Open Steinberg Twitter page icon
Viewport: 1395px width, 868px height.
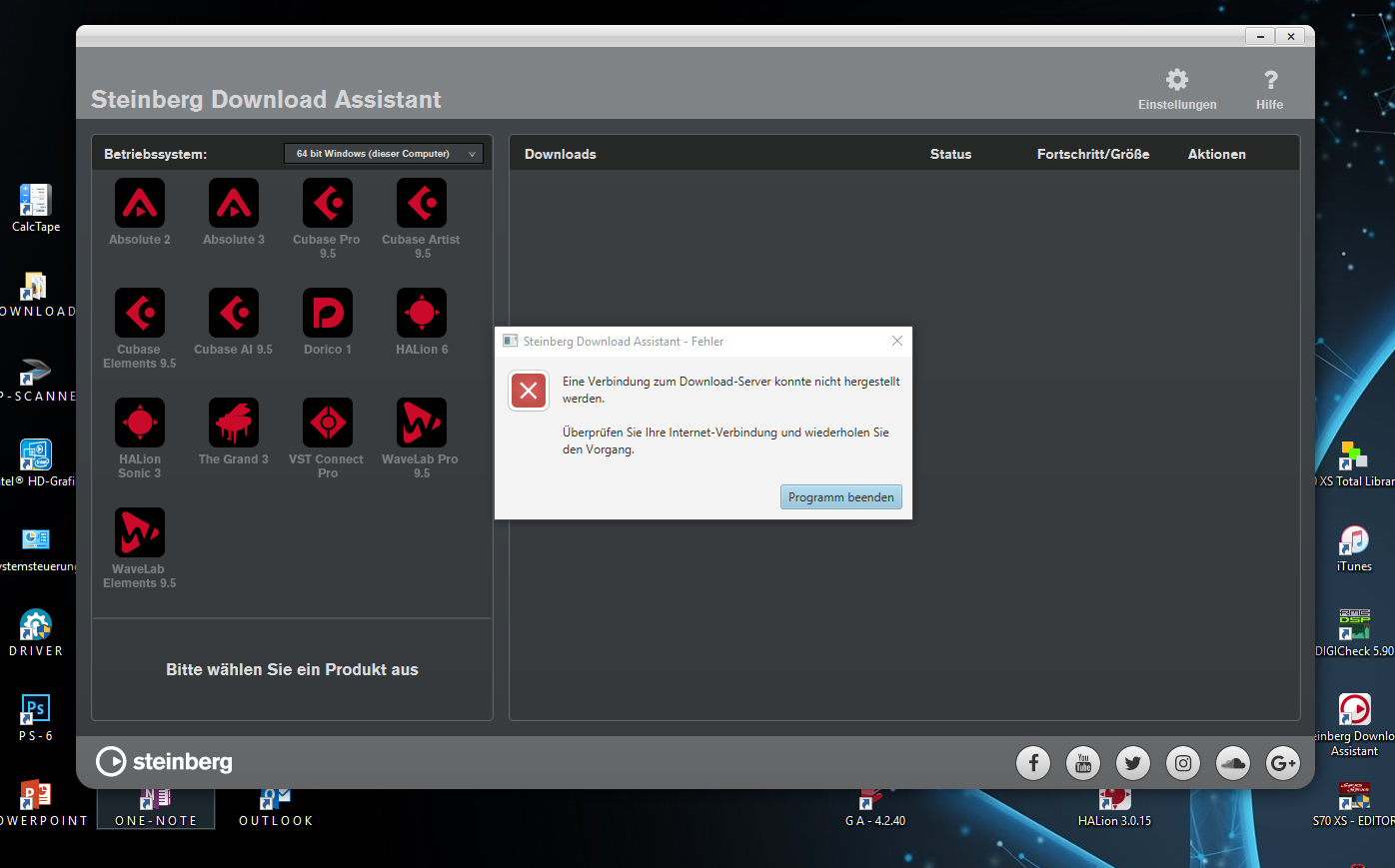coord(1133,763)
